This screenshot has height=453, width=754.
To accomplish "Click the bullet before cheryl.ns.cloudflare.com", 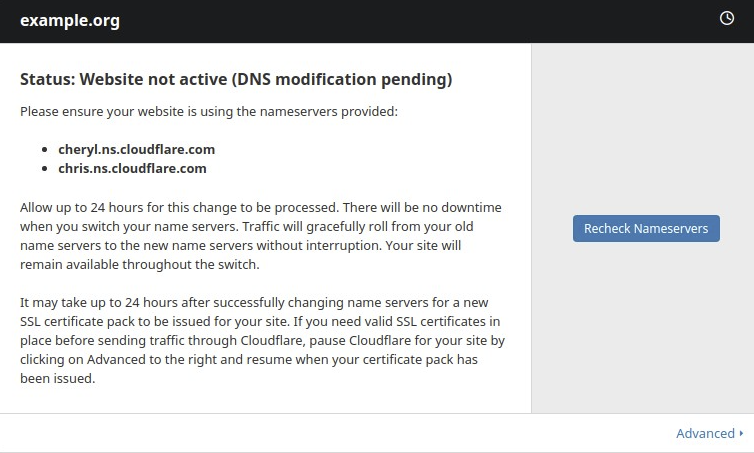I will (45, 150).
